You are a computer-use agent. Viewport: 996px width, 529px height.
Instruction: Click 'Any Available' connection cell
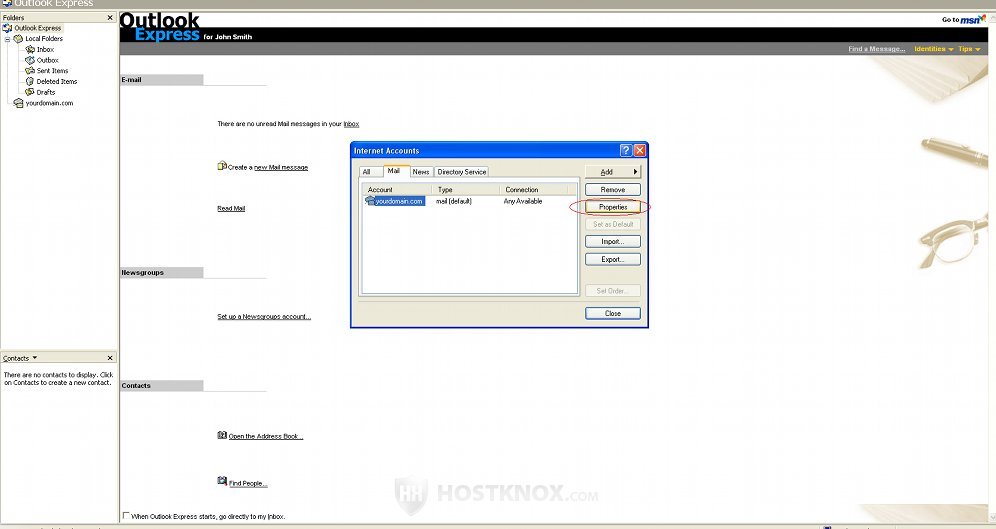(523, 201)
